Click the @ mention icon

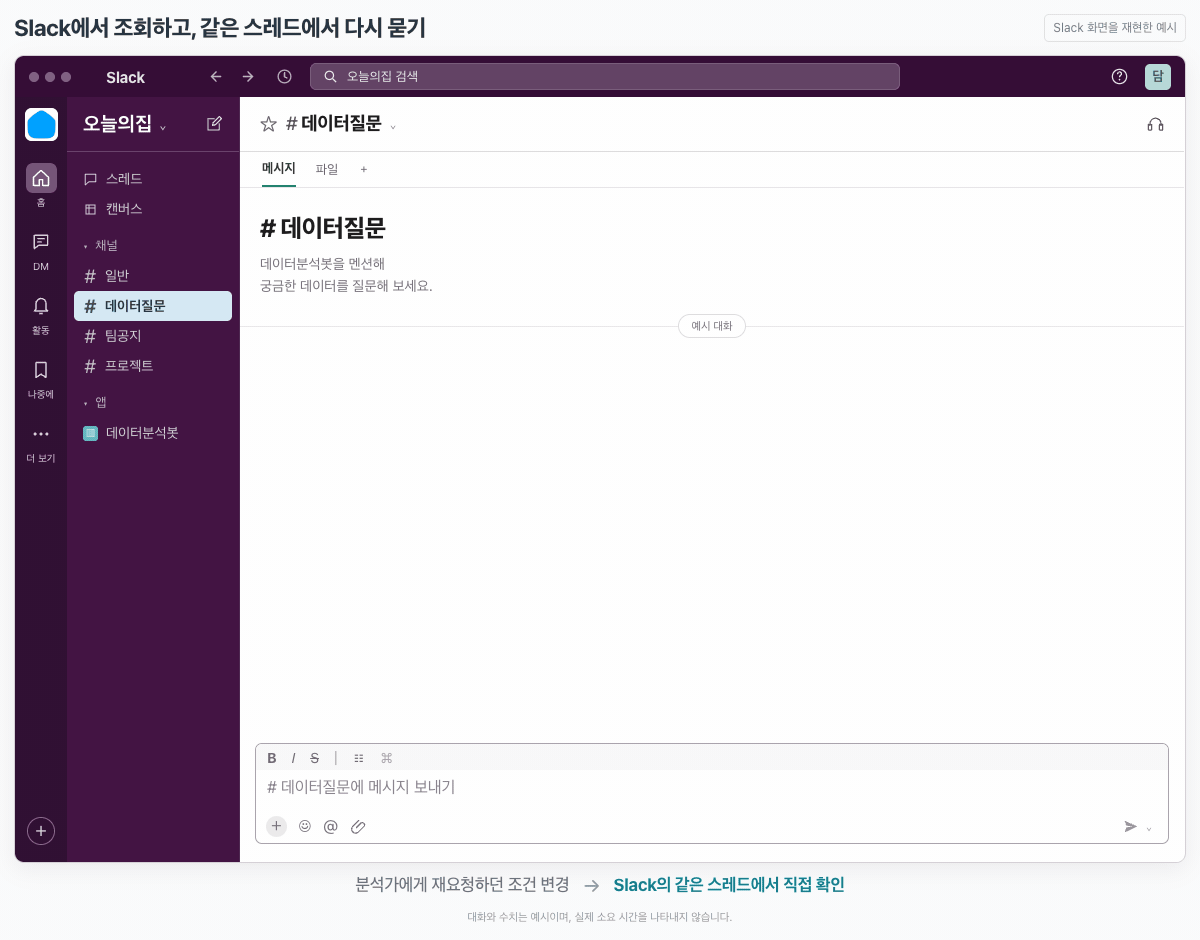331,826
